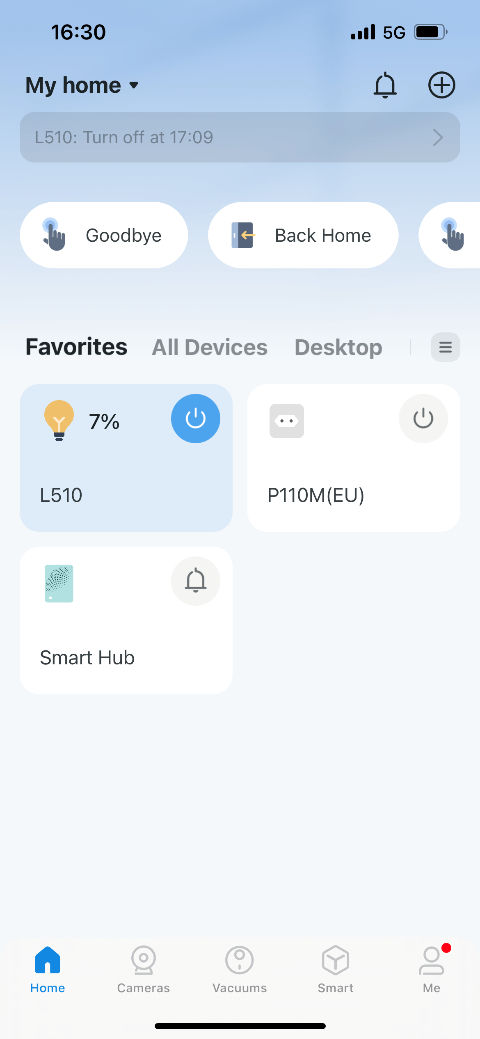Turn off the L510 bulb power

pyautogui.click(x=196, y=419)
